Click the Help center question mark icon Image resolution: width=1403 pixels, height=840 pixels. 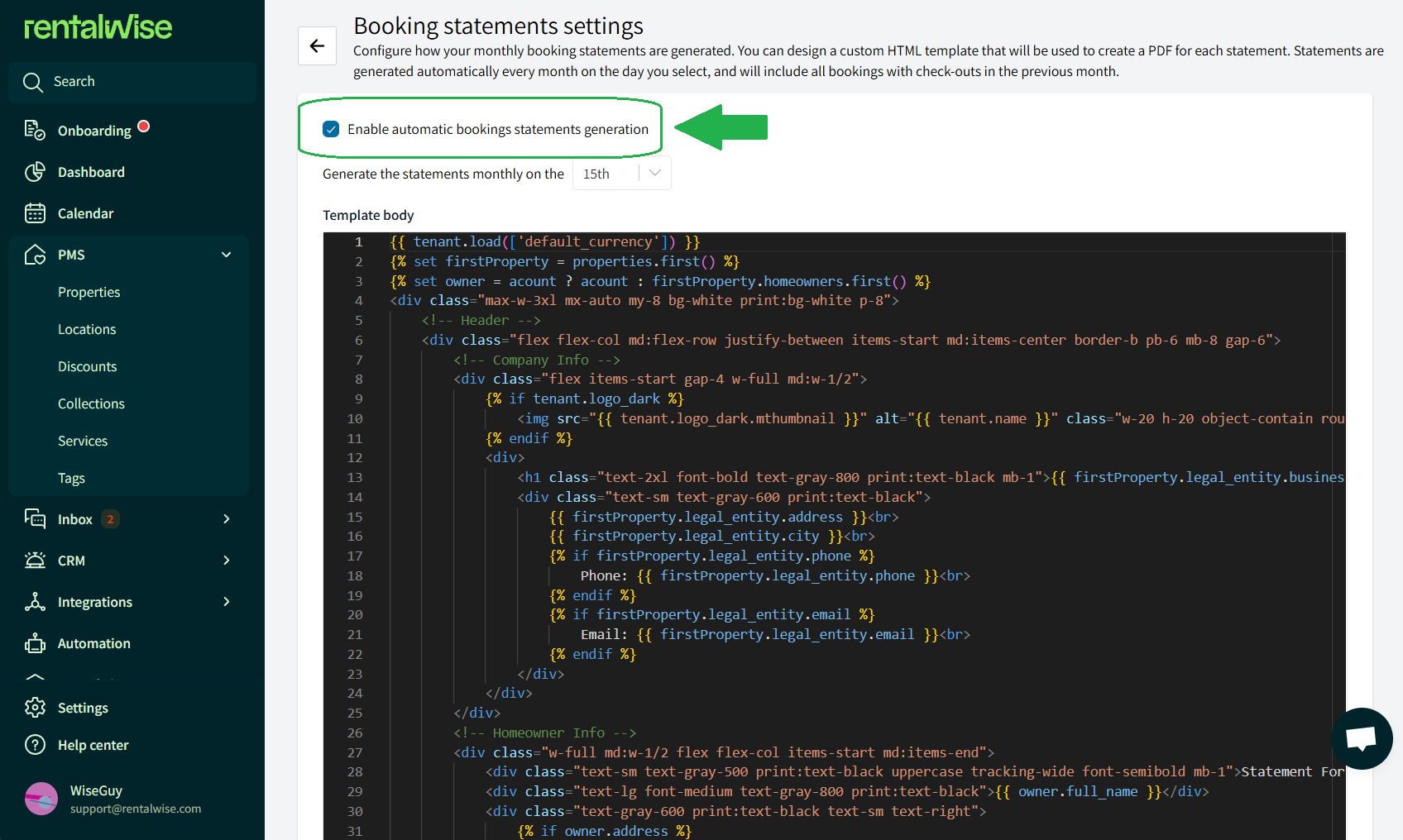tap(35, 745)
